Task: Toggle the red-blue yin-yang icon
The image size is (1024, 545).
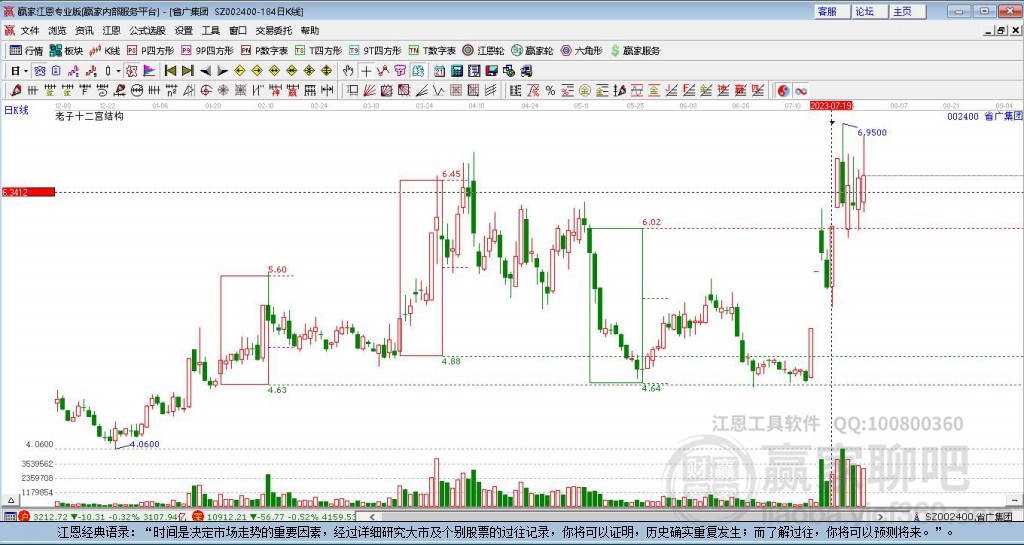Action: [784, 91]
